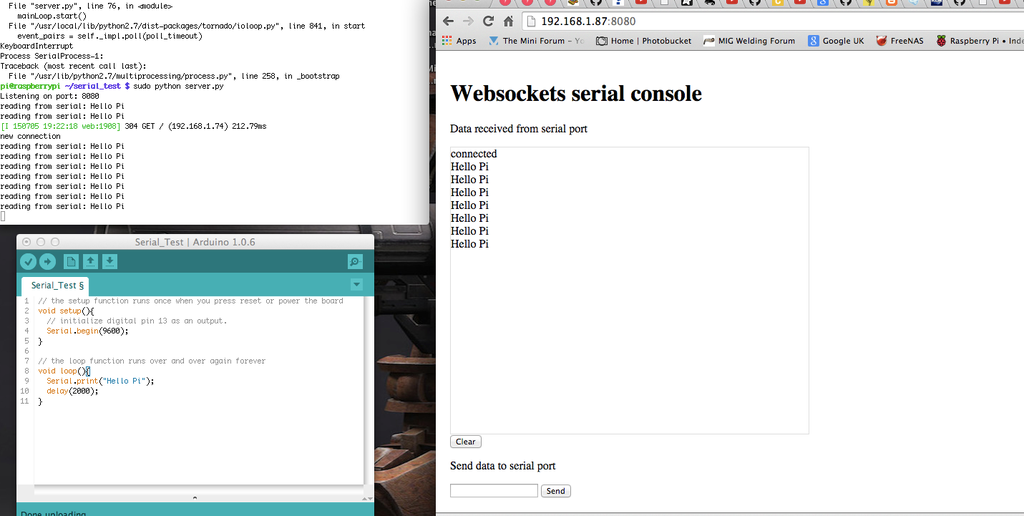Select the Serial_Test sketch tab
The image size is (1024, 516).
point(57,286)
